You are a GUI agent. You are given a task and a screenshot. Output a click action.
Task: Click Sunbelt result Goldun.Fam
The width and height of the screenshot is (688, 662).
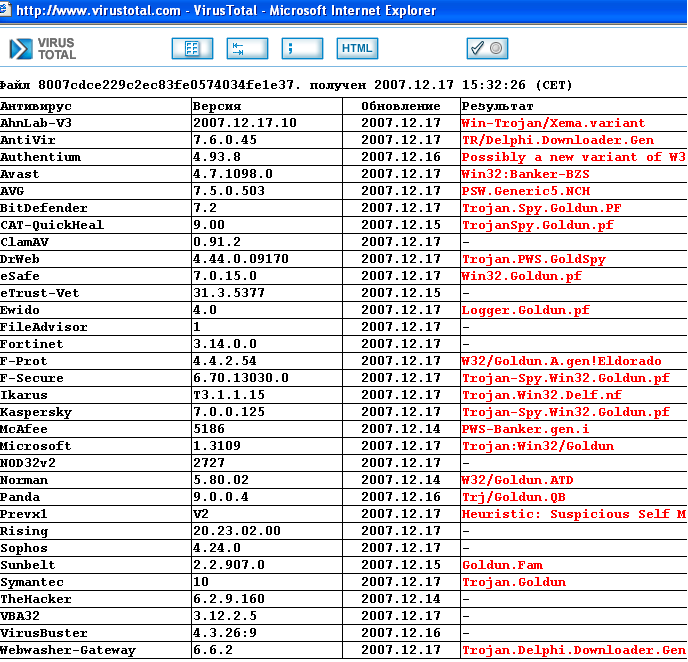tap(502, 565)
